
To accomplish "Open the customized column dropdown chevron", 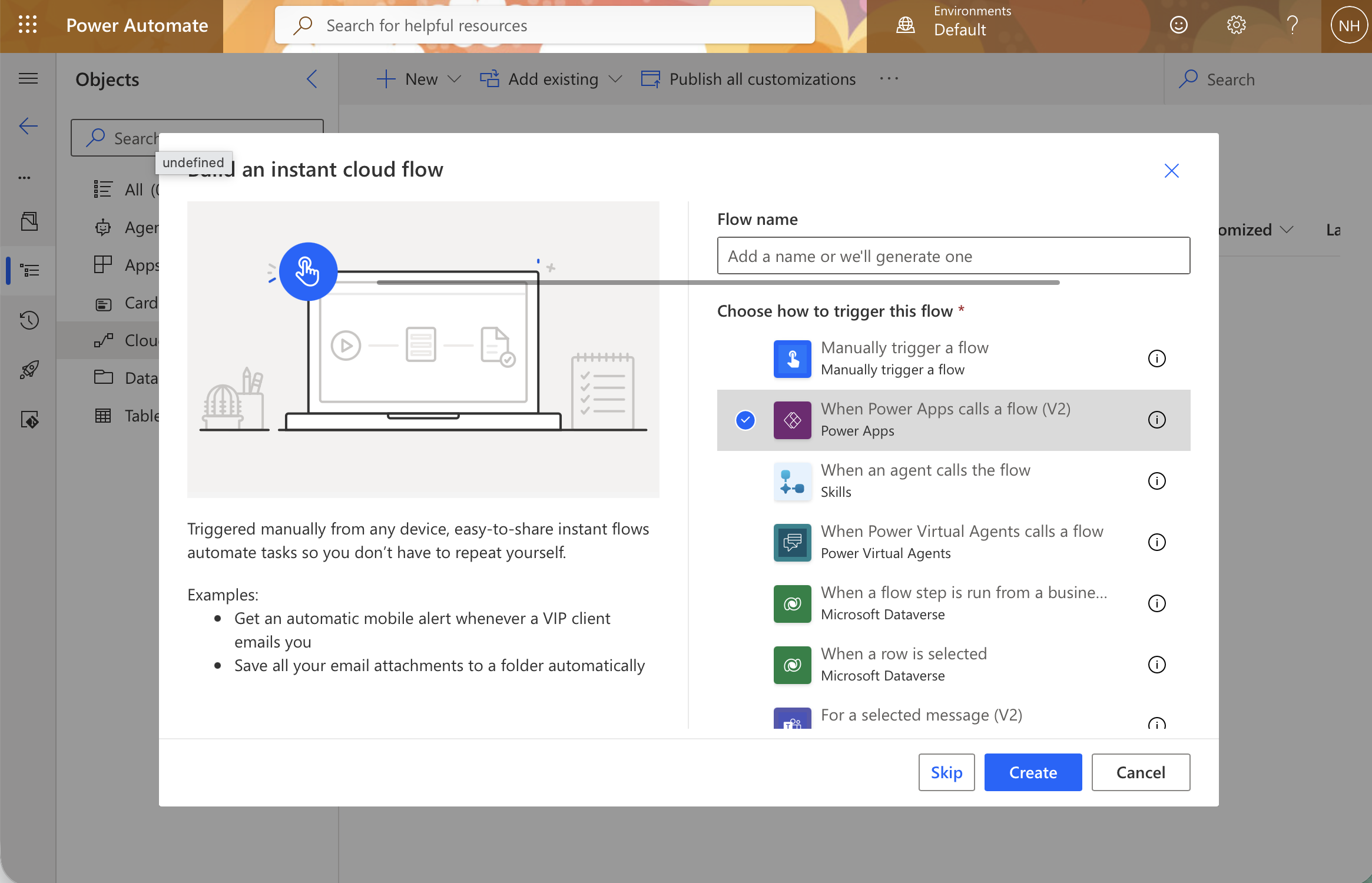I will pos(1287,230).
